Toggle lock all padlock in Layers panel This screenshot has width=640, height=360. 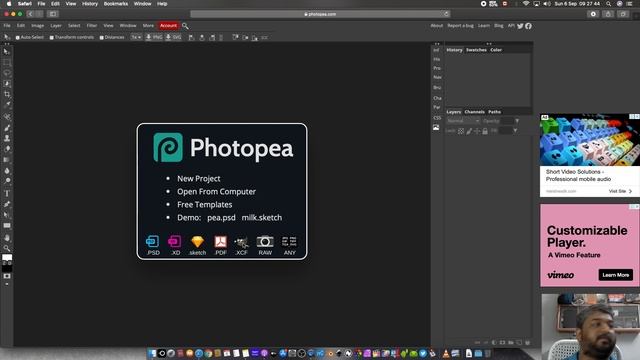click(x=485, y=131)
